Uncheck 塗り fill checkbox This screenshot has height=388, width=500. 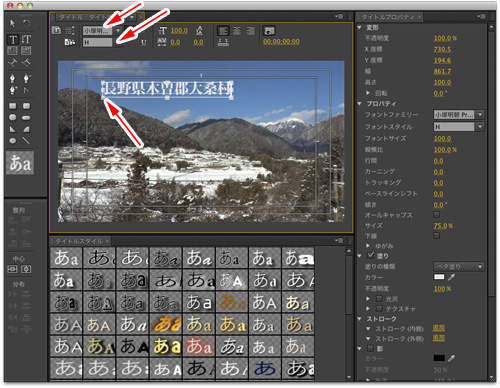pyautogui.click(x=370, y=256)
